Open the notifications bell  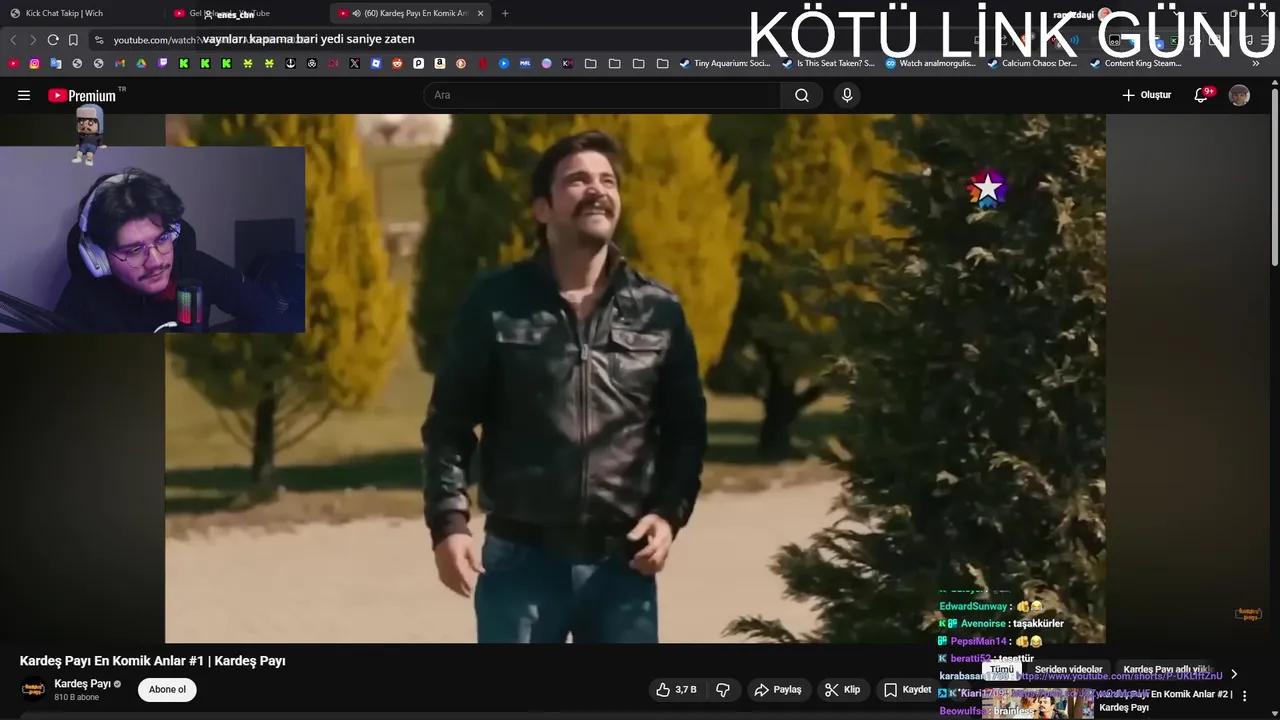pyautogui.click(x=1201, y=95)
